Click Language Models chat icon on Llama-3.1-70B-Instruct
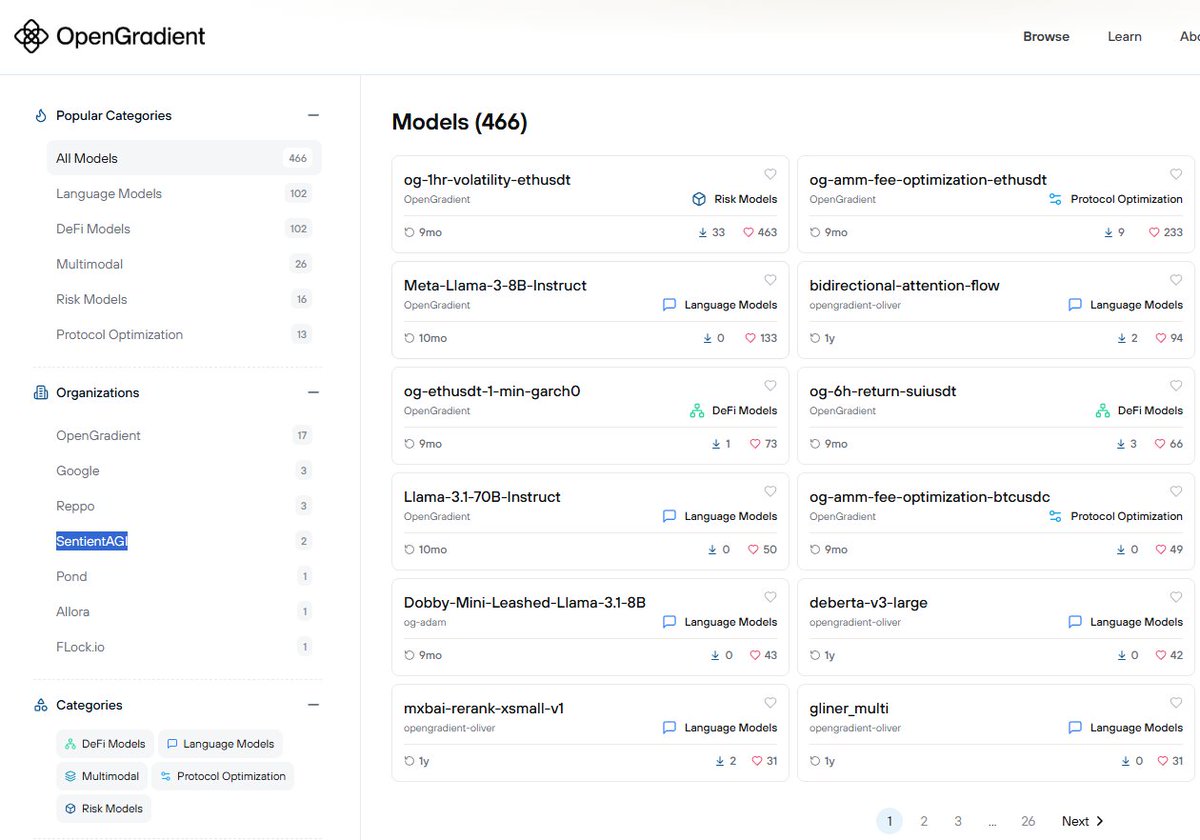This screenshot has width=1200, height=840. 670,516
